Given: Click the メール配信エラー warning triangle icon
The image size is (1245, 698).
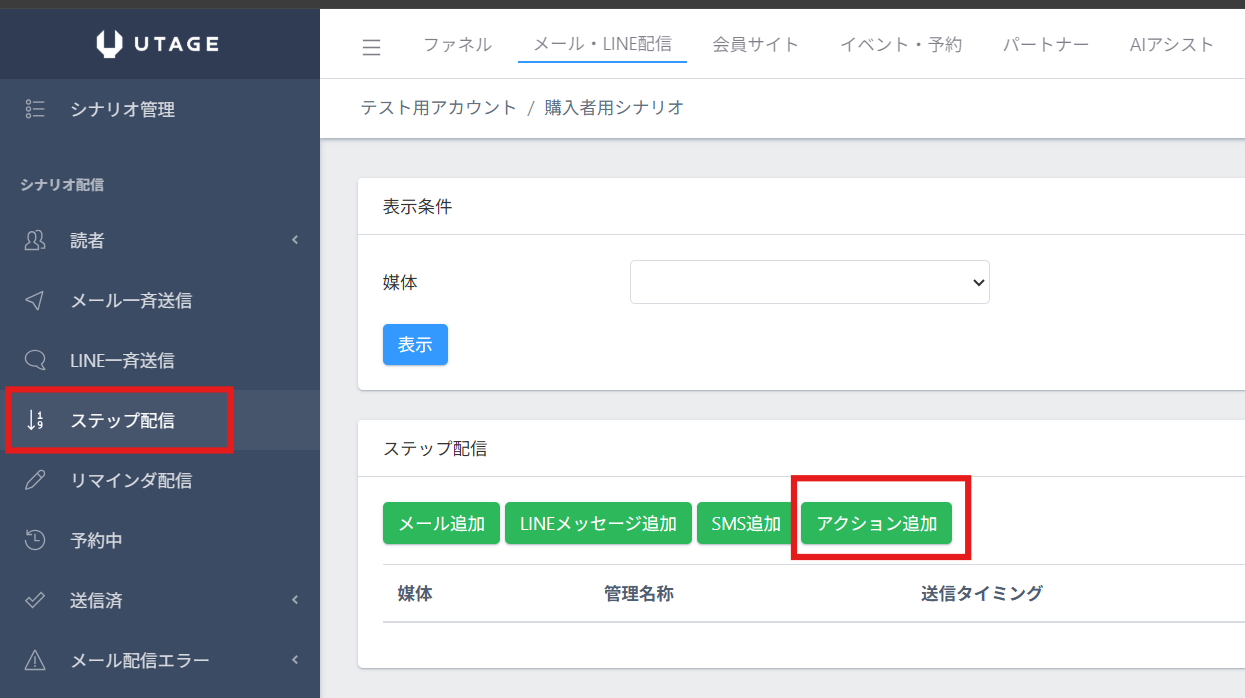Looking at the screenshot, I should (x=35, y=660).
